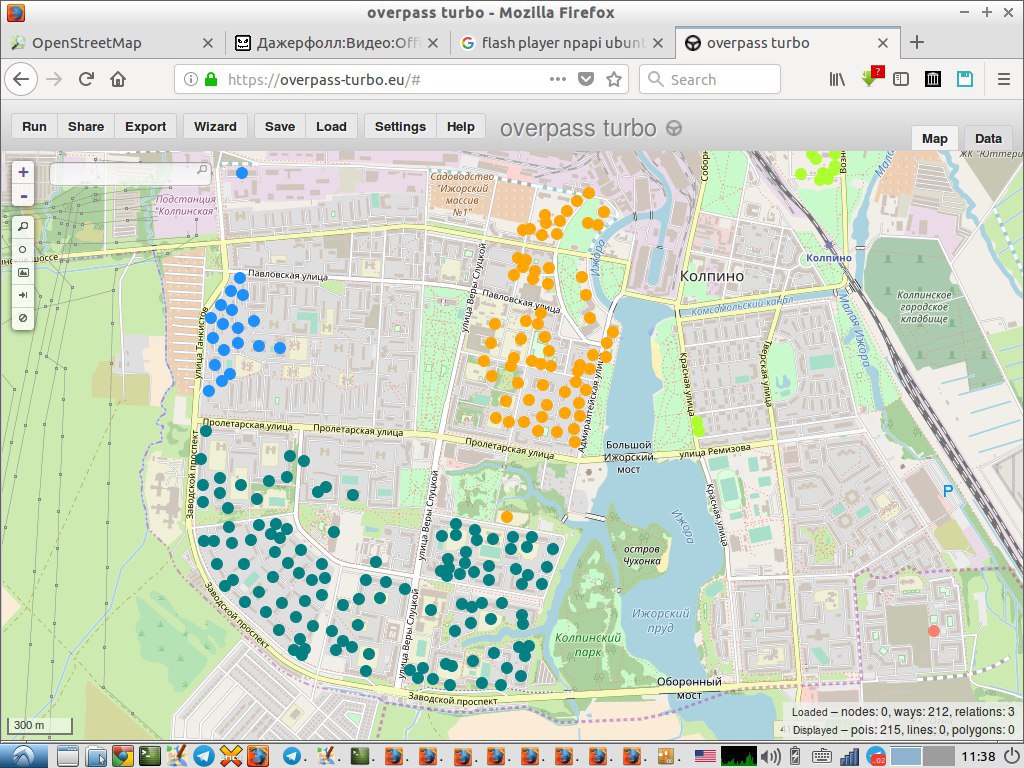
Task: Open the Firefox Library
Action: pos(837,80)
